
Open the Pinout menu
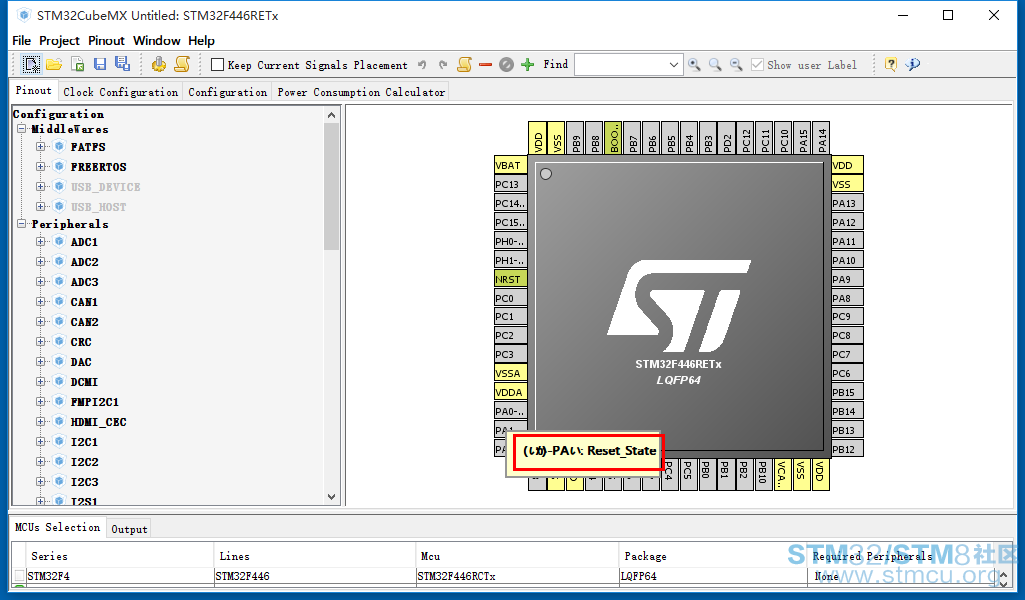coord(106,41)
